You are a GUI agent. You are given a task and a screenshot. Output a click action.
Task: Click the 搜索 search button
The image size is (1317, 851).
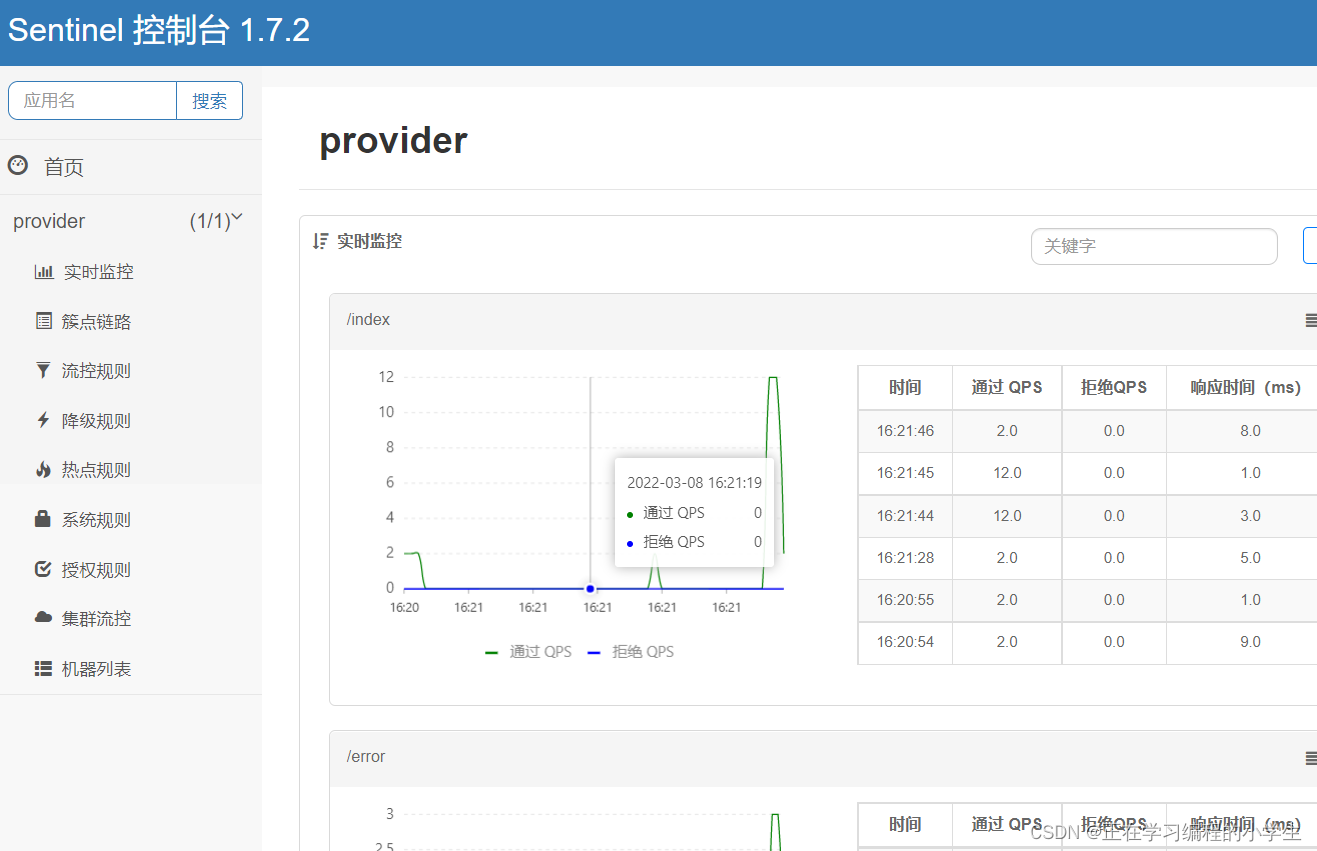[x=209, y=100]
